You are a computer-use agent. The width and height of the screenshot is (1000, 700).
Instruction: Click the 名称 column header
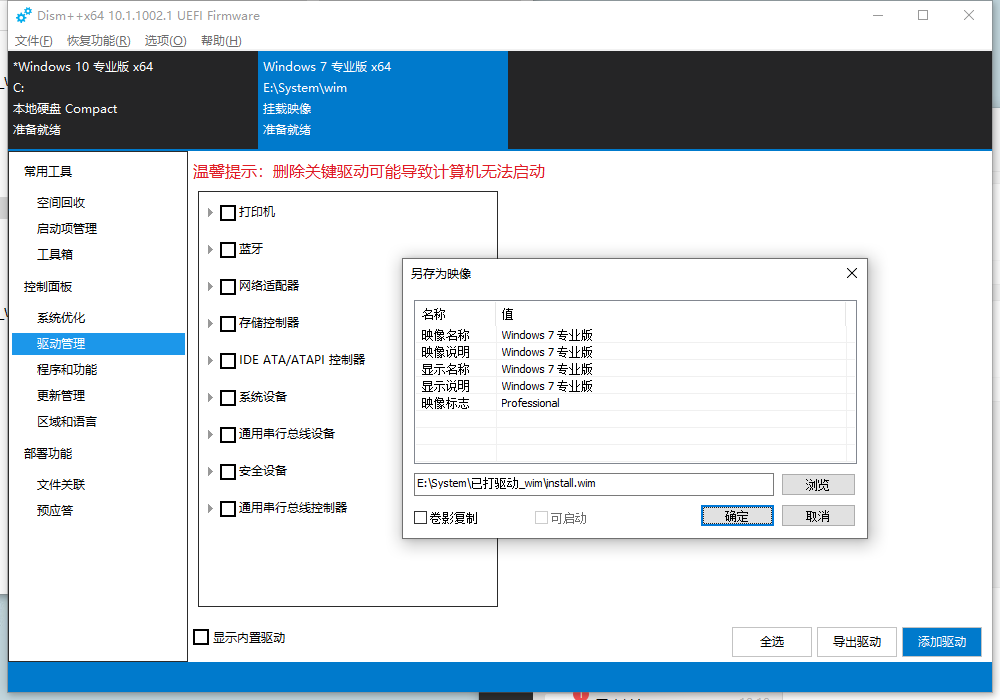coord(455,314)
